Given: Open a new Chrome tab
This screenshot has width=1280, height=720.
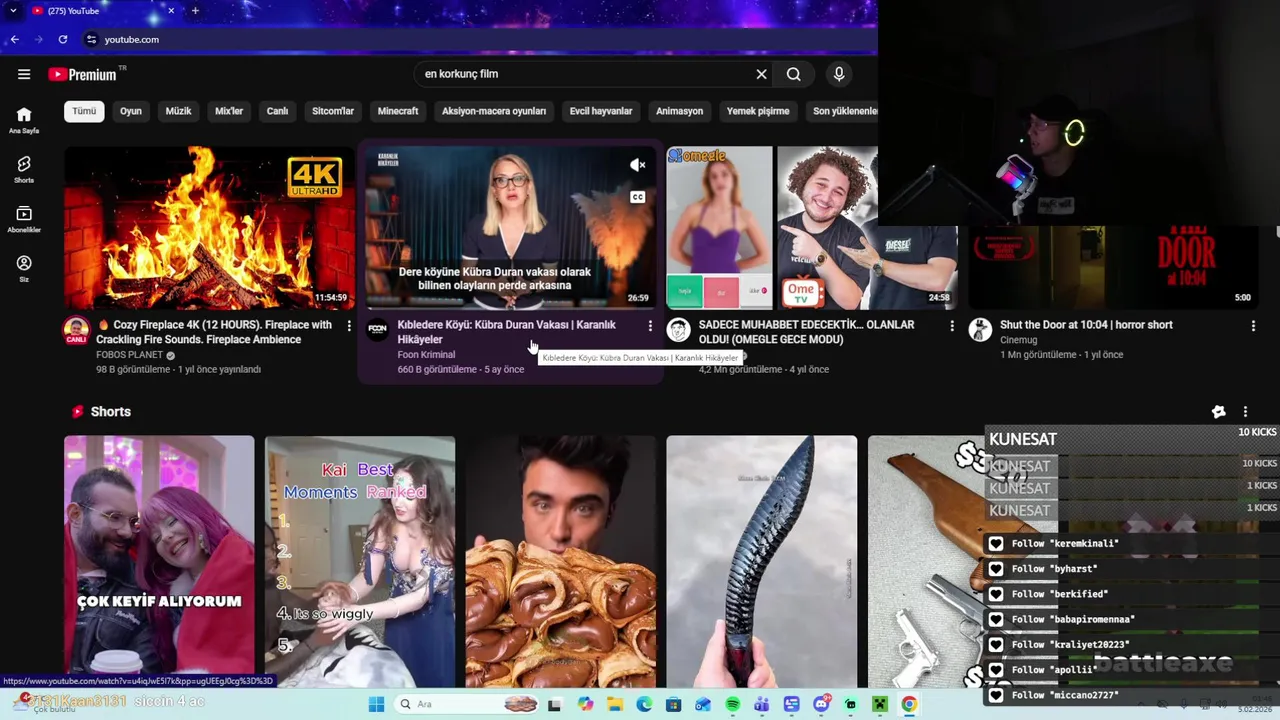Looking at the screenshot, I should (x=195, y=11).
